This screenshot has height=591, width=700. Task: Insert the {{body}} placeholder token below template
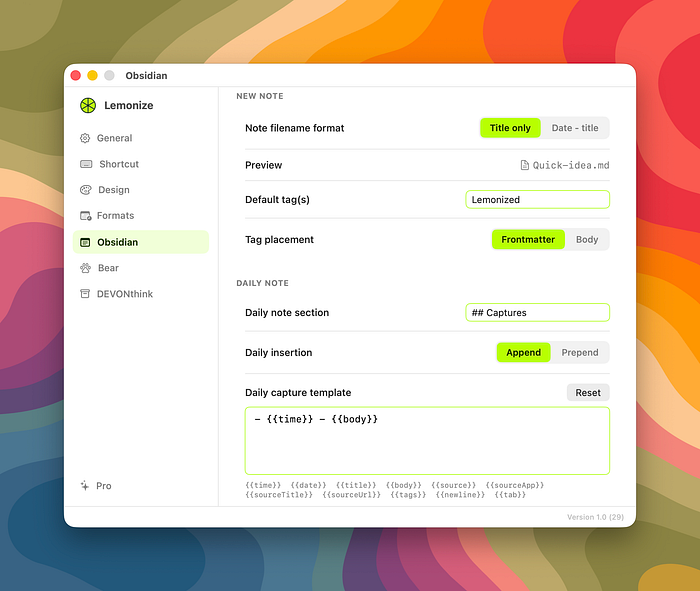click(404, 485)
